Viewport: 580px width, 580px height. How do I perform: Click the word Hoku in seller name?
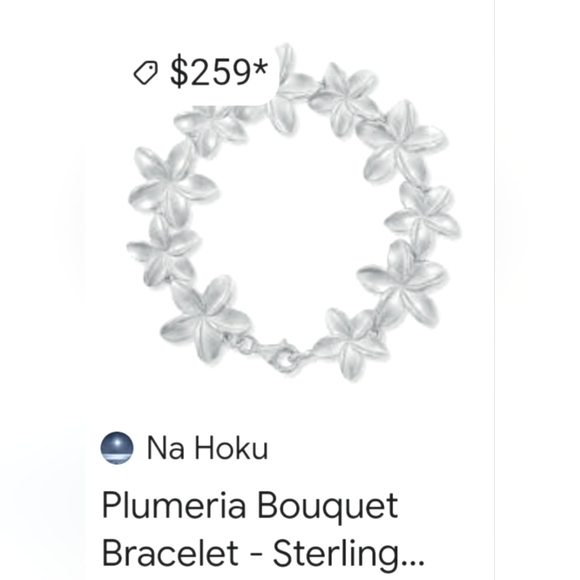231,448
